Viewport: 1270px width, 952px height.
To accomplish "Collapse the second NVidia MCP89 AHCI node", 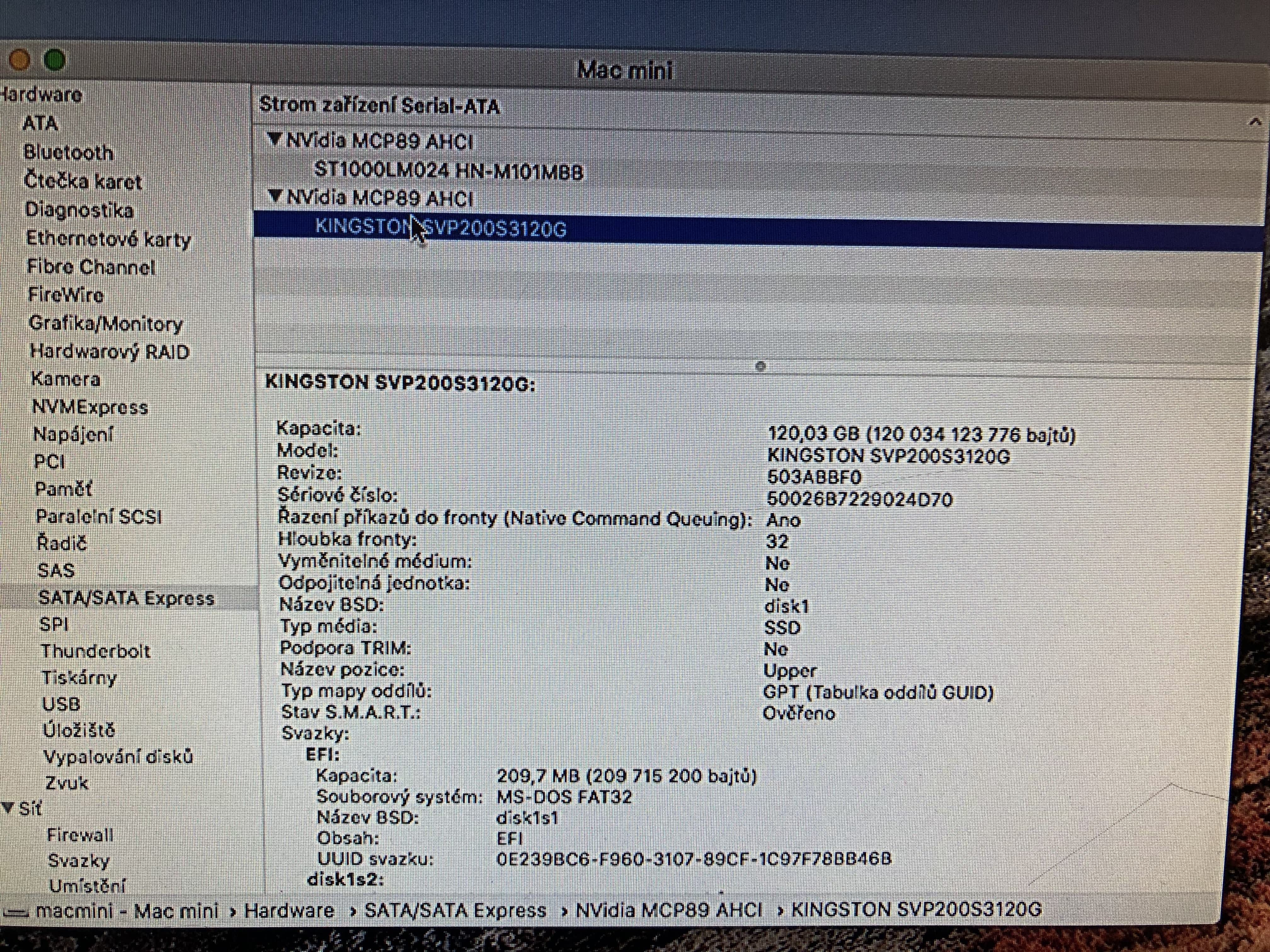I will [276, 197].
